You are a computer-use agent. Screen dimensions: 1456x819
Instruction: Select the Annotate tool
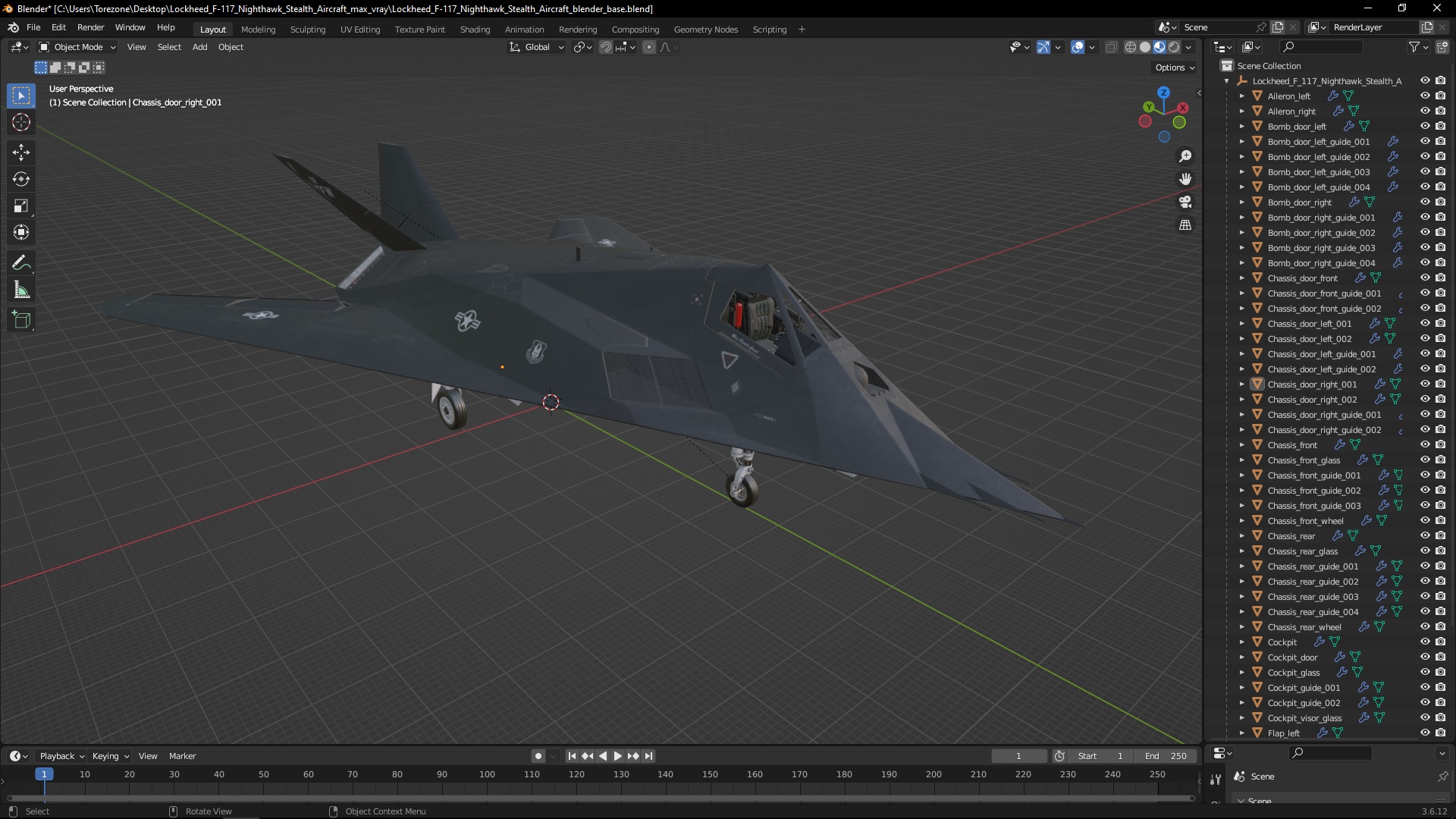(x=21, y=263)
